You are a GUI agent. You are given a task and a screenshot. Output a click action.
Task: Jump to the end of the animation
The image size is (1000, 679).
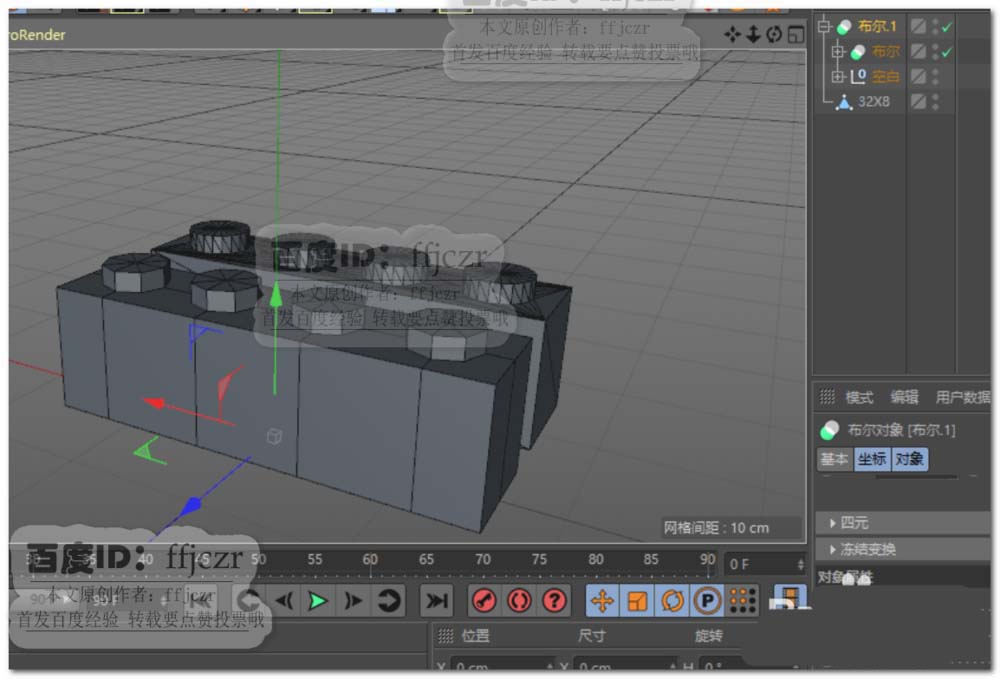point(436,601)
